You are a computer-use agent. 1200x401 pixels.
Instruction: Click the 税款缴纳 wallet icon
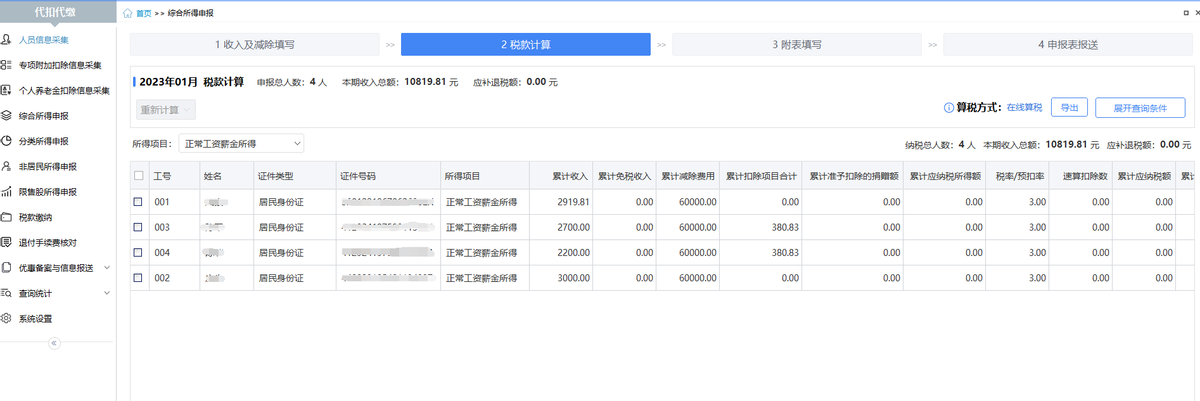point(7,217)
